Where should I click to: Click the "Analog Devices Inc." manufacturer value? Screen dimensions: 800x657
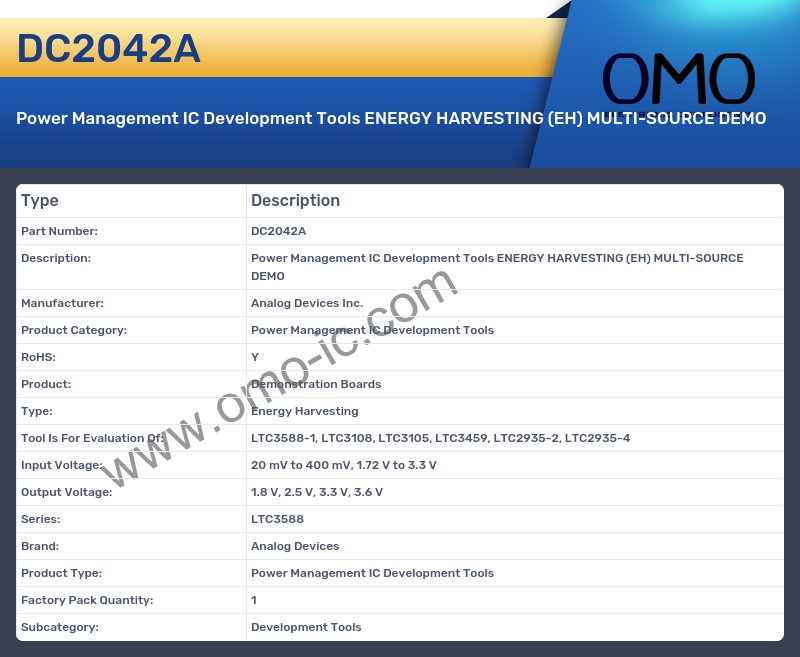[x=307, y=303]
